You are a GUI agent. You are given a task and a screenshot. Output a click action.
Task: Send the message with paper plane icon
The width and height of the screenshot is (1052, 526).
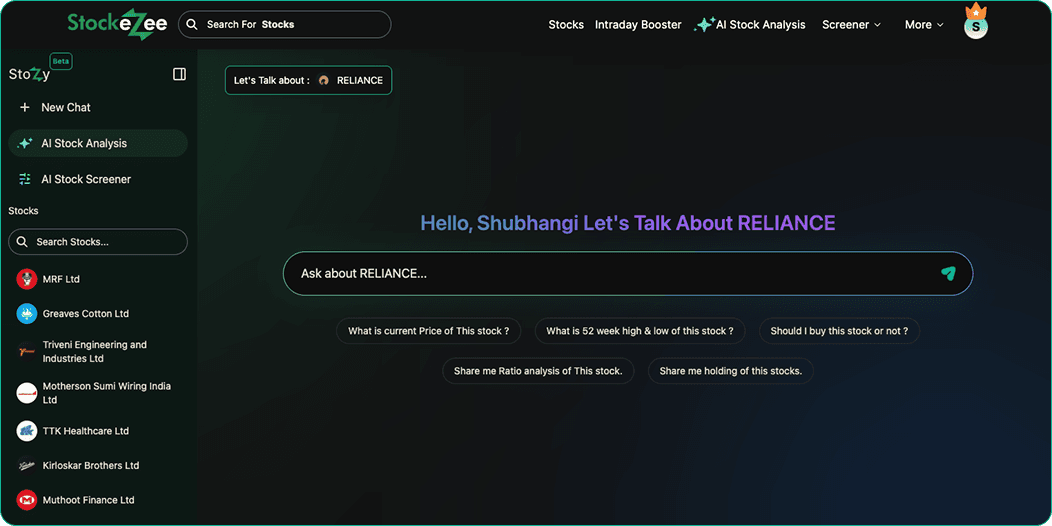tap(948, 273)
